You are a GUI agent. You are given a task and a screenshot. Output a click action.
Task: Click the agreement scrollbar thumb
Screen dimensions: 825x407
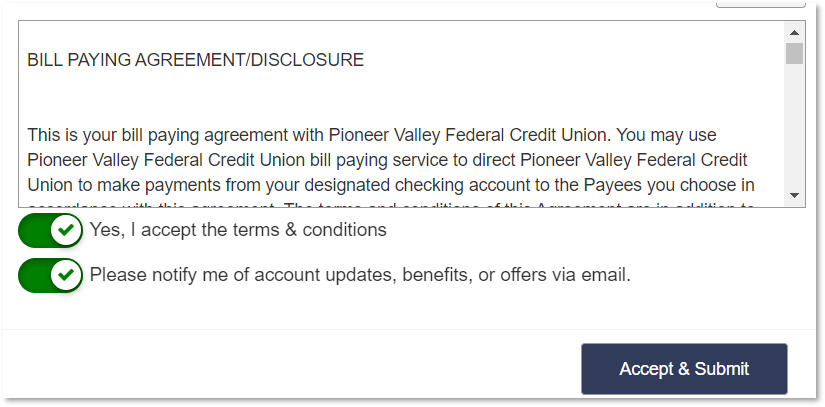(794, 54)
